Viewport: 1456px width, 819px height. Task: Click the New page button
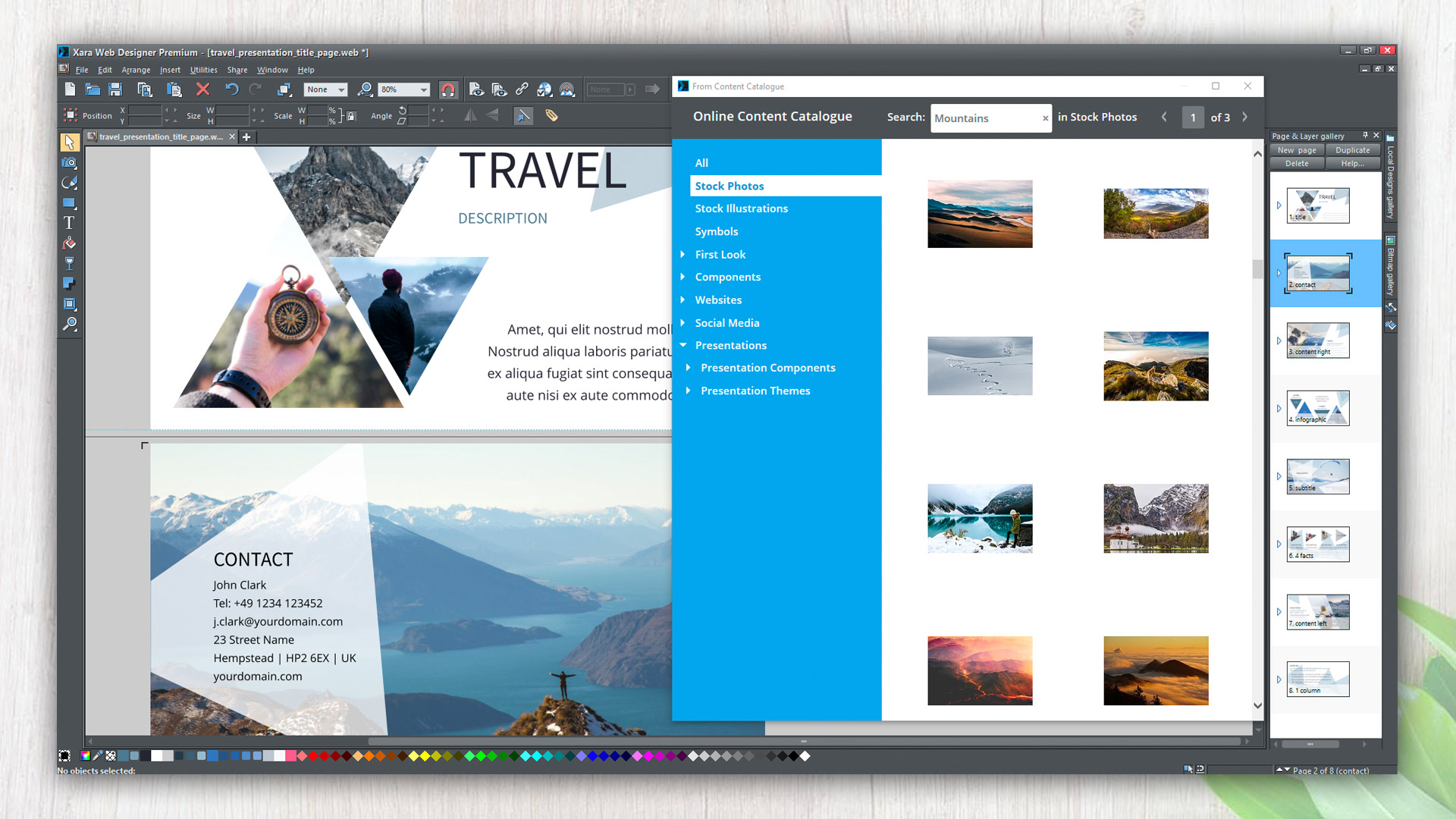pyautogui.click(x=1296, y=150)
